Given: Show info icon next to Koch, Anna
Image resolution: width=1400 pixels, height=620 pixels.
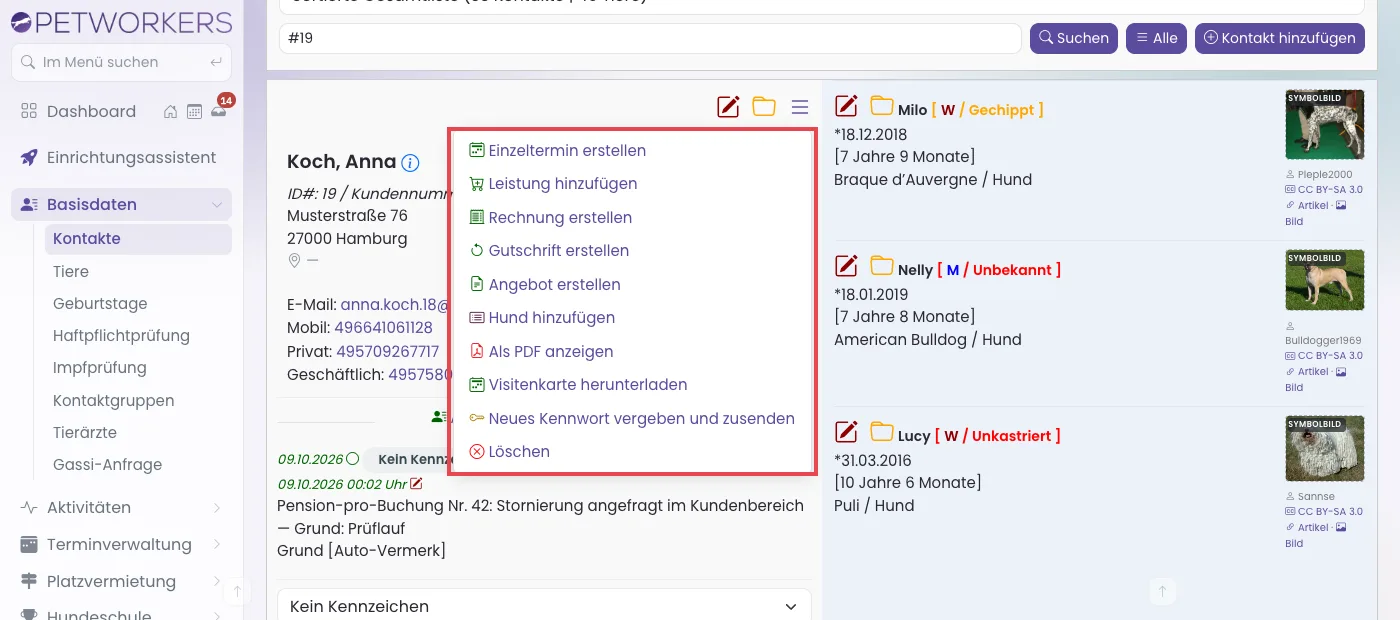Looking at the screenshot, I should tap(410, 162).
